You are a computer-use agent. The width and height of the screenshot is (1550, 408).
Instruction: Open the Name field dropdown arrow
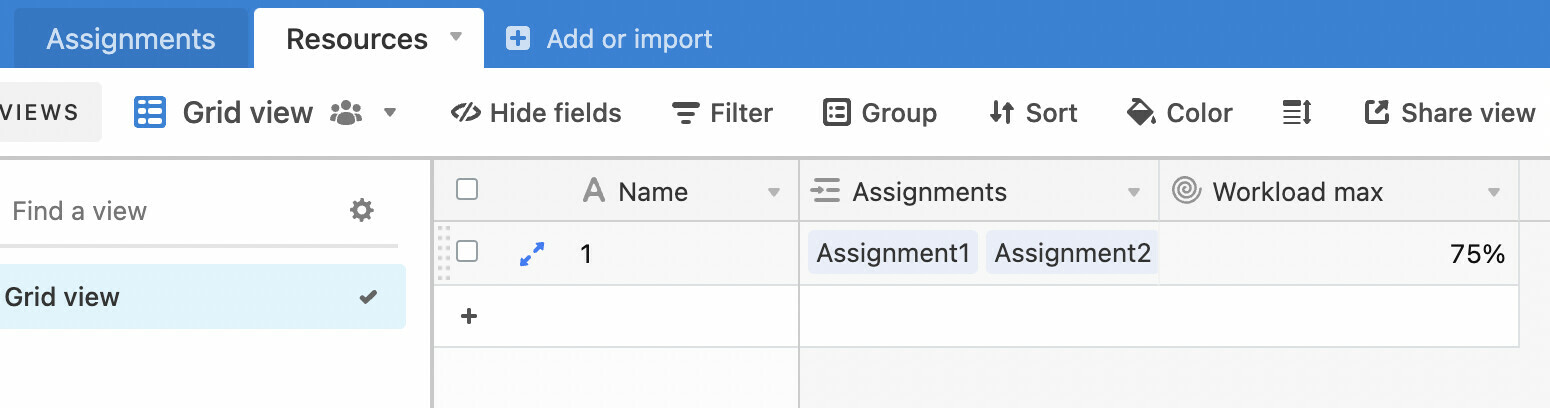coord(773,192)
